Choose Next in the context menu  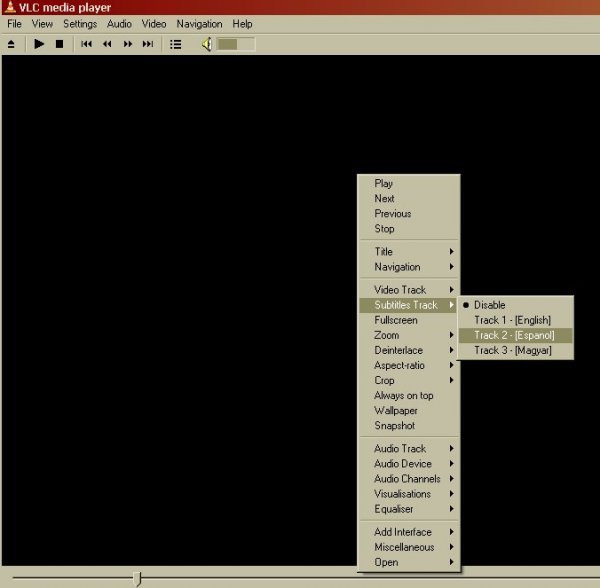(x=408, y=199)
